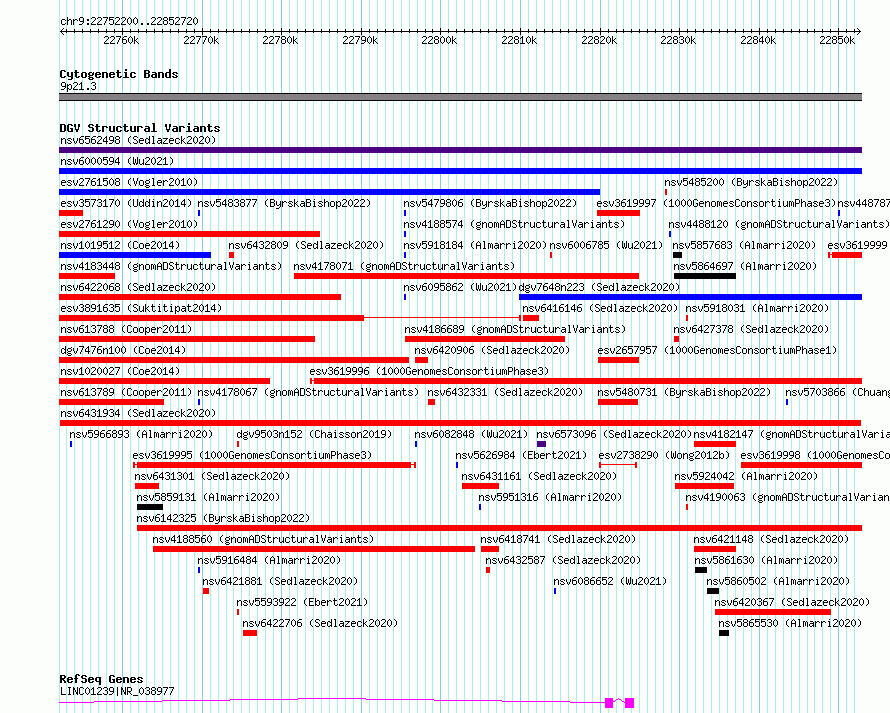This screenshot has height=713, width=890.
Task: Open the LINC01239|NR_038977 gene label
Action: click(117, 691)
